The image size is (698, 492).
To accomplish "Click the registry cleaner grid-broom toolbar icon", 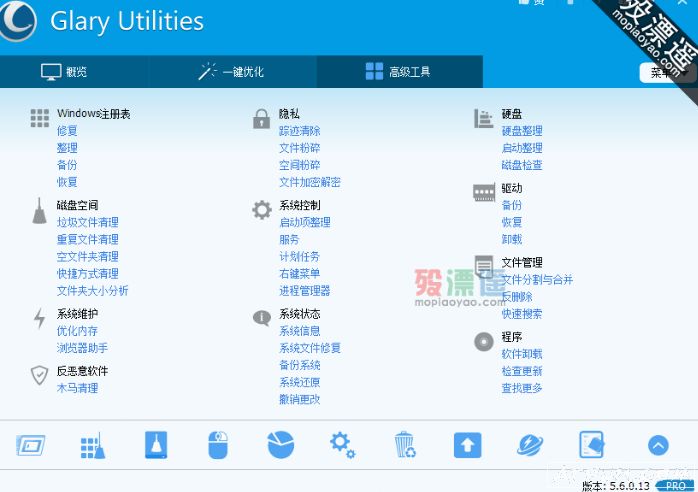I will (93, 445).
